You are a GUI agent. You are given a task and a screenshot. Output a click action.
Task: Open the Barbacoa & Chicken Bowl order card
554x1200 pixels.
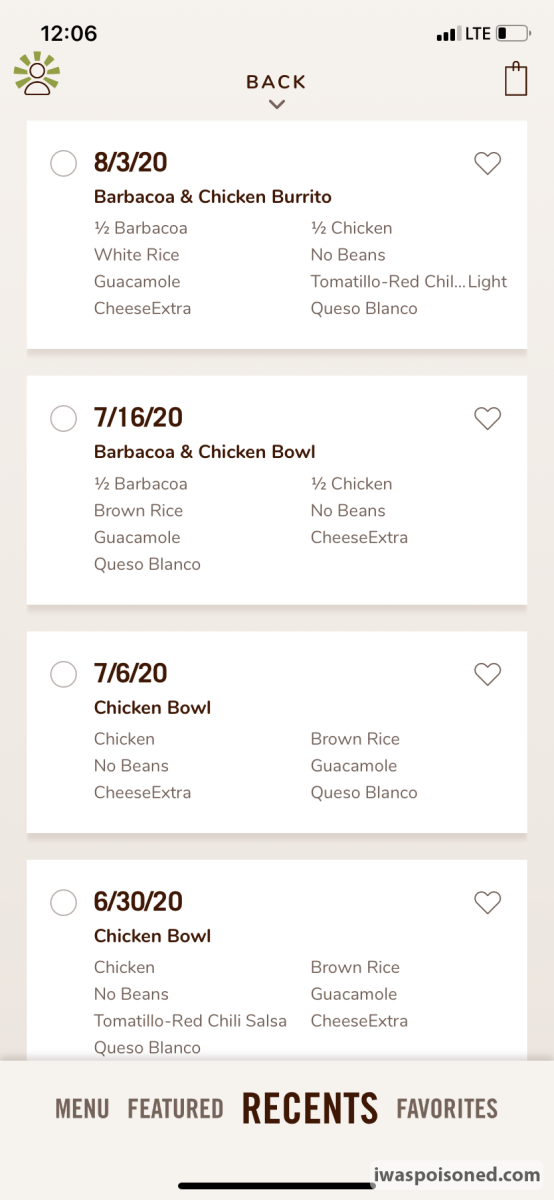(x=277, y=490)
